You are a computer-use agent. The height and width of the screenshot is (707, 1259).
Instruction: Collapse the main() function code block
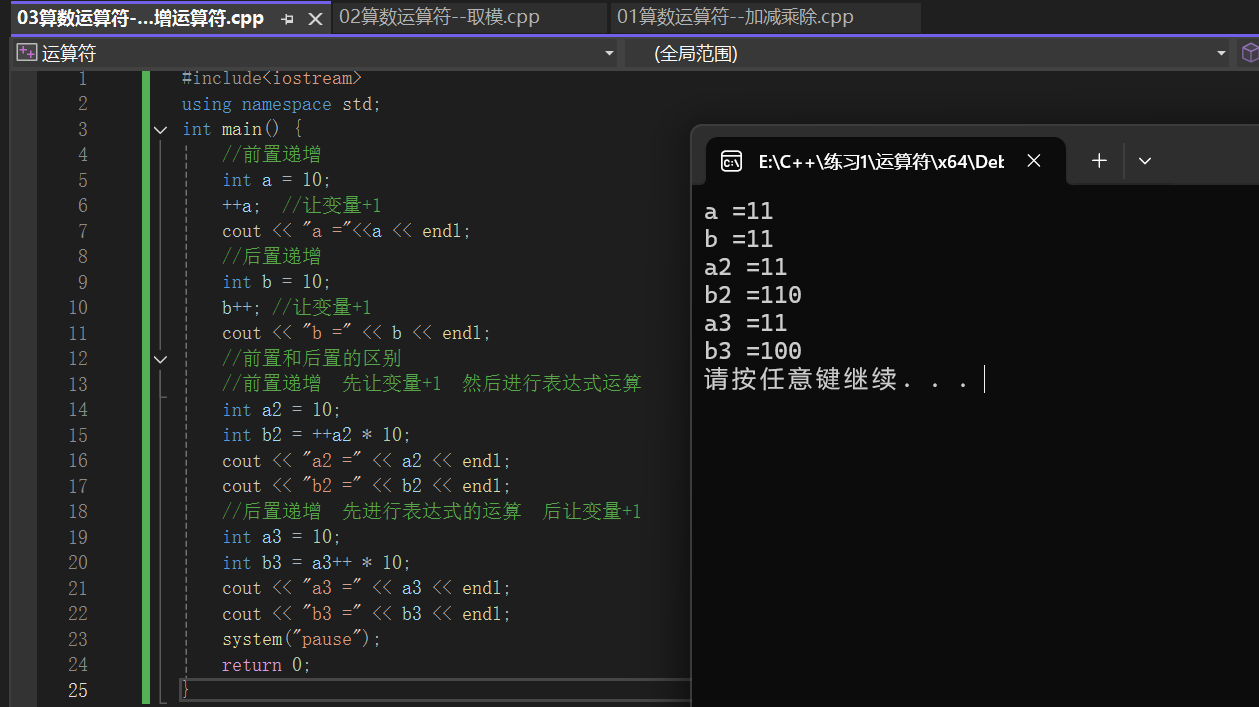point(160,129)
